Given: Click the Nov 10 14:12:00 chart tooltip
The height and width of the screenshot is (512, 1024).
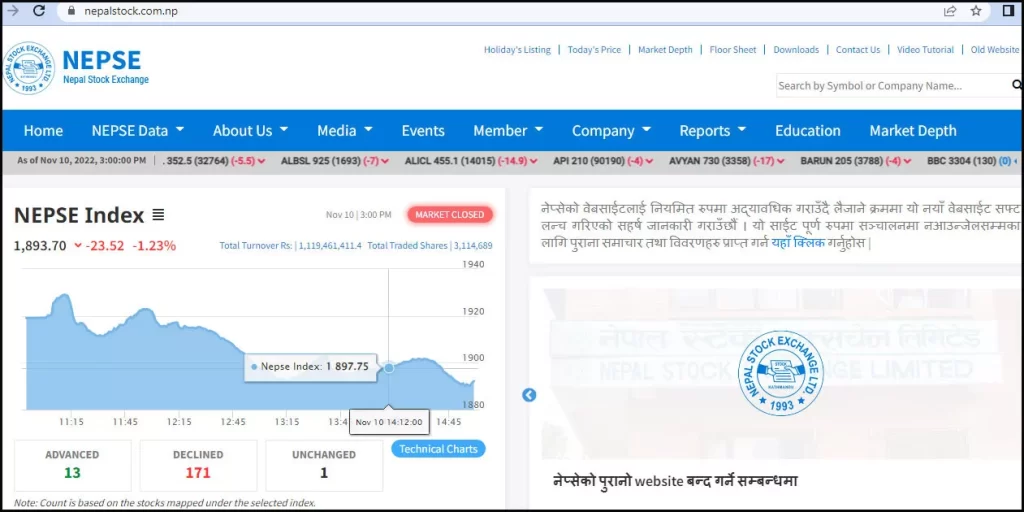Looking at the screenshot, I should coord(389,421).
